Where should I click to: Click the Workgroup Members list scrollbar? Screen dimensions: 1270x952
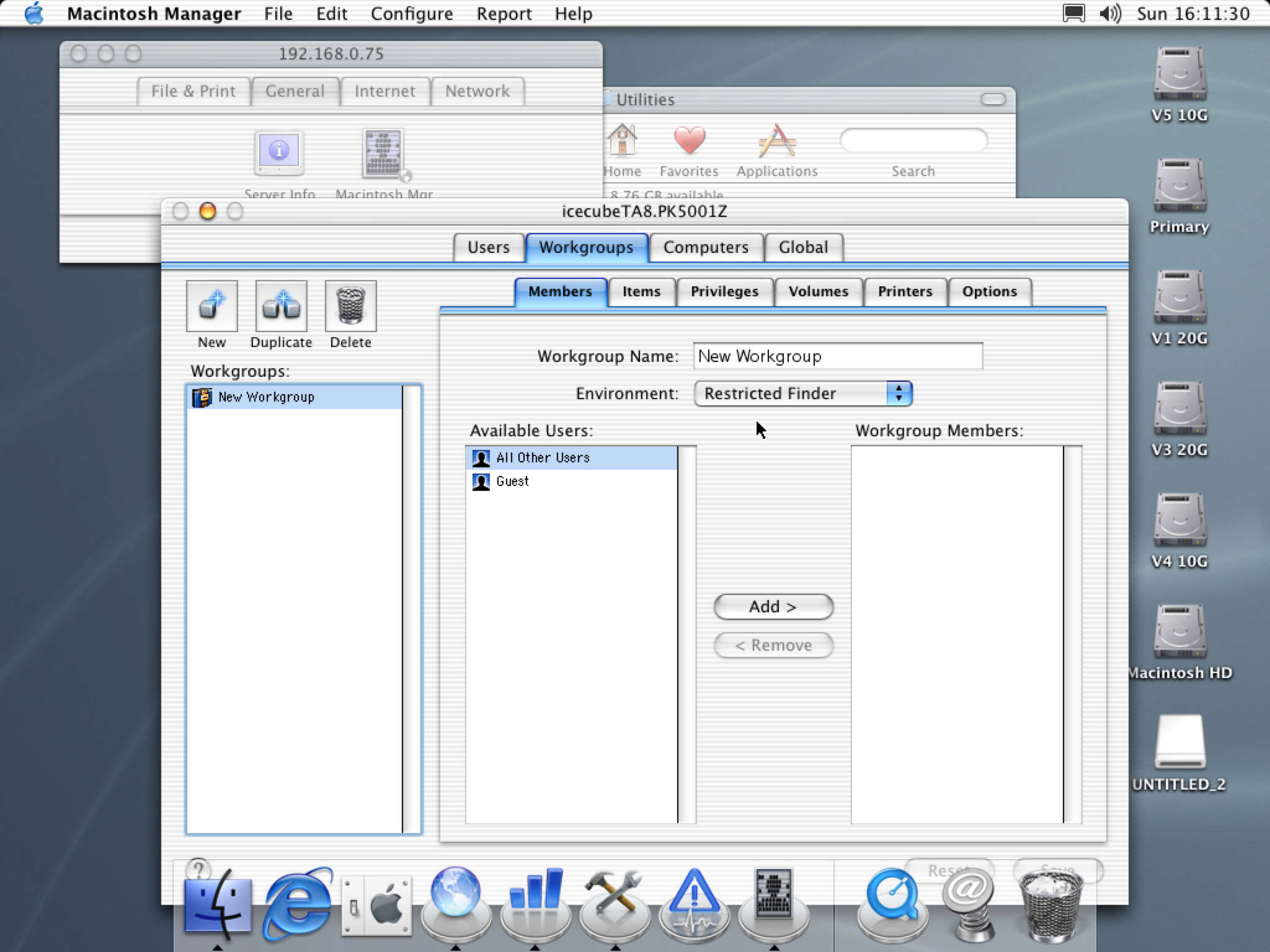point(1072,635)
